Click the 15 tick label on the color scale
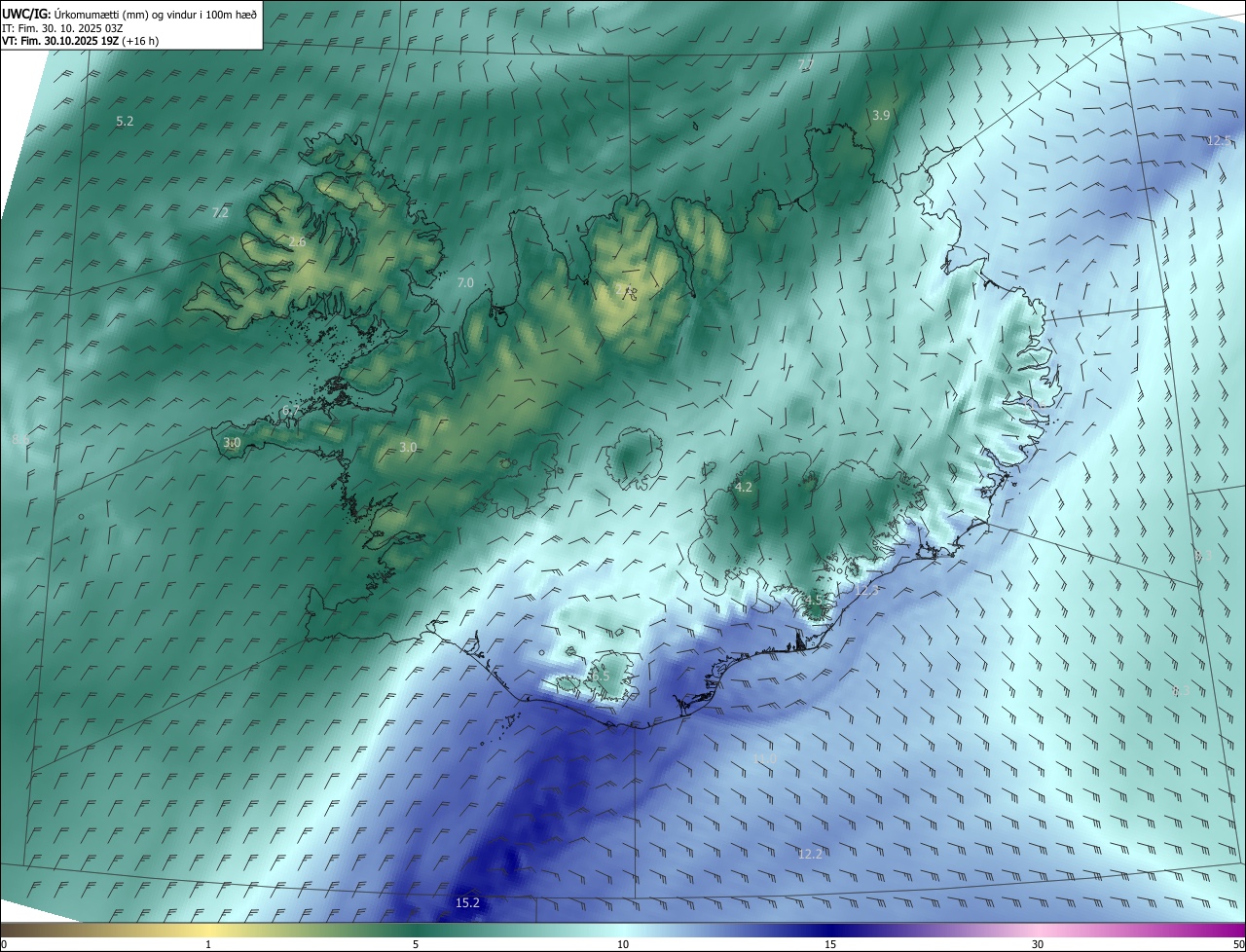Screen dimensions: 1246x952 (x=830, y=944)
